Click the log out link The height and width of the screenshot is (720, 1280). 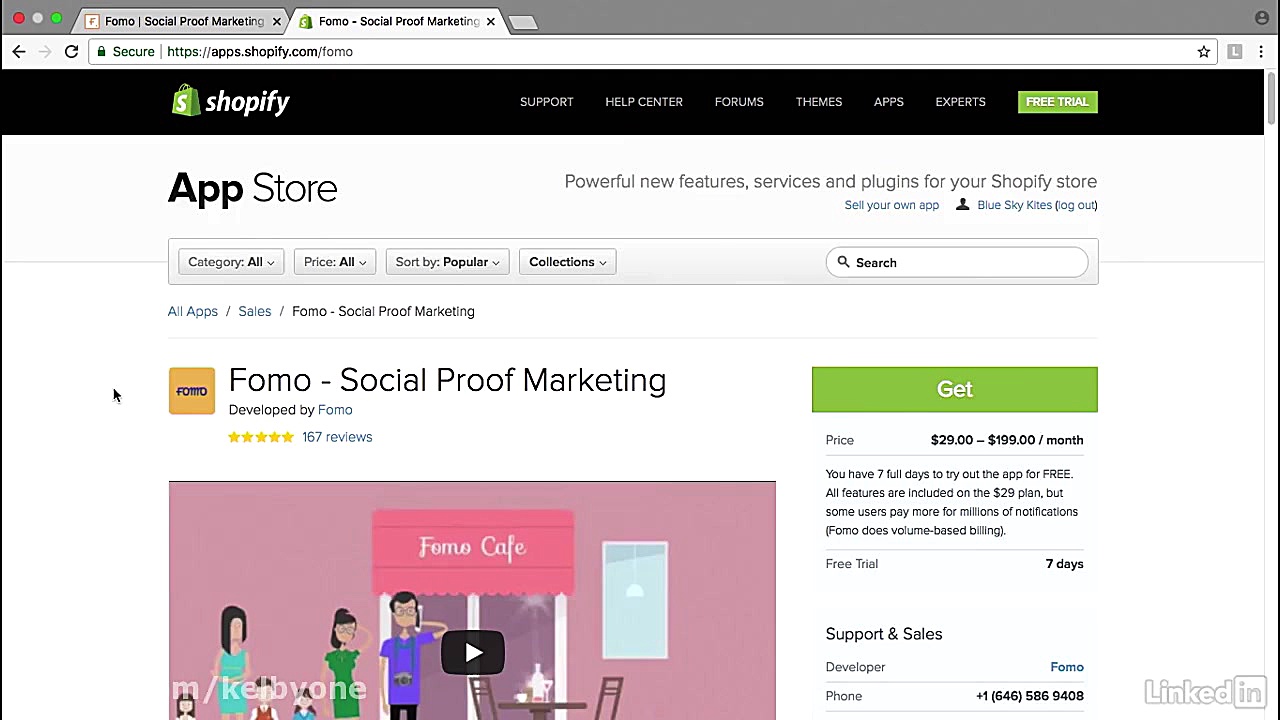(1076, 205)
